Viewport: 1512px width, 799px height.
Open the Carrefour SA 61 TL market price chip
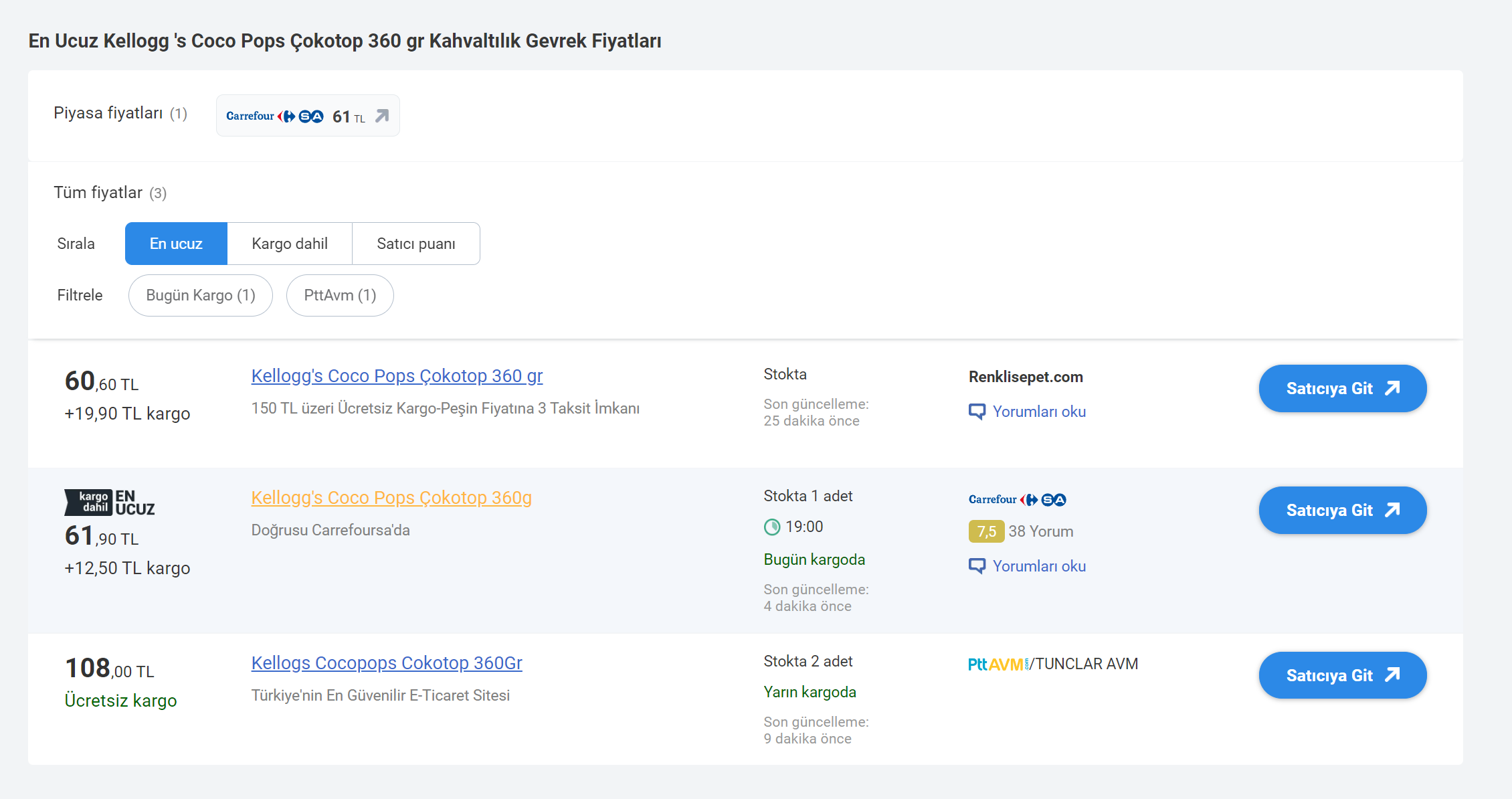[x=308, y=116]
